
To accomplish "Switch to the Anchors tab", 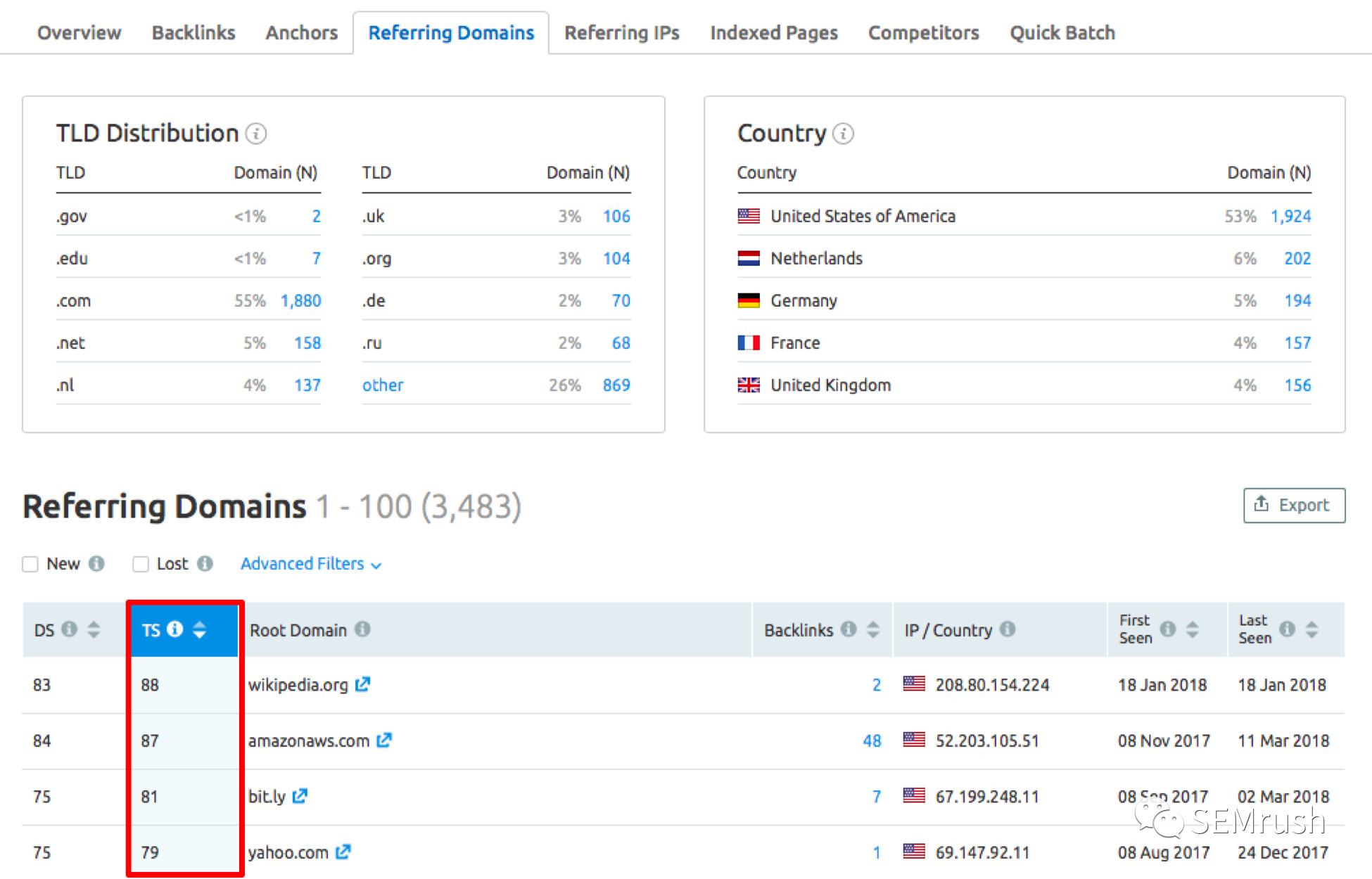I will tap(301, 32).
